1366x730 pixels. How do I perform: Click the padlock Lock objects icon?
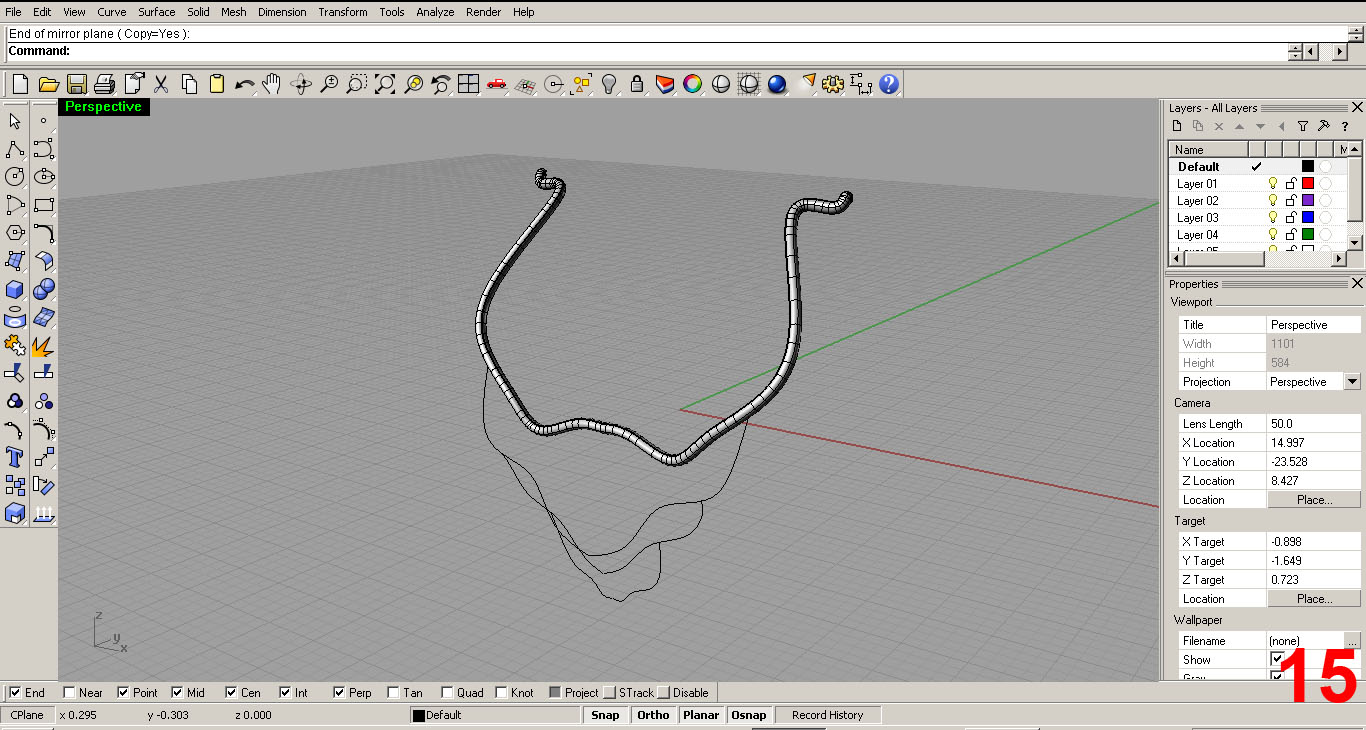pos(636,84)
